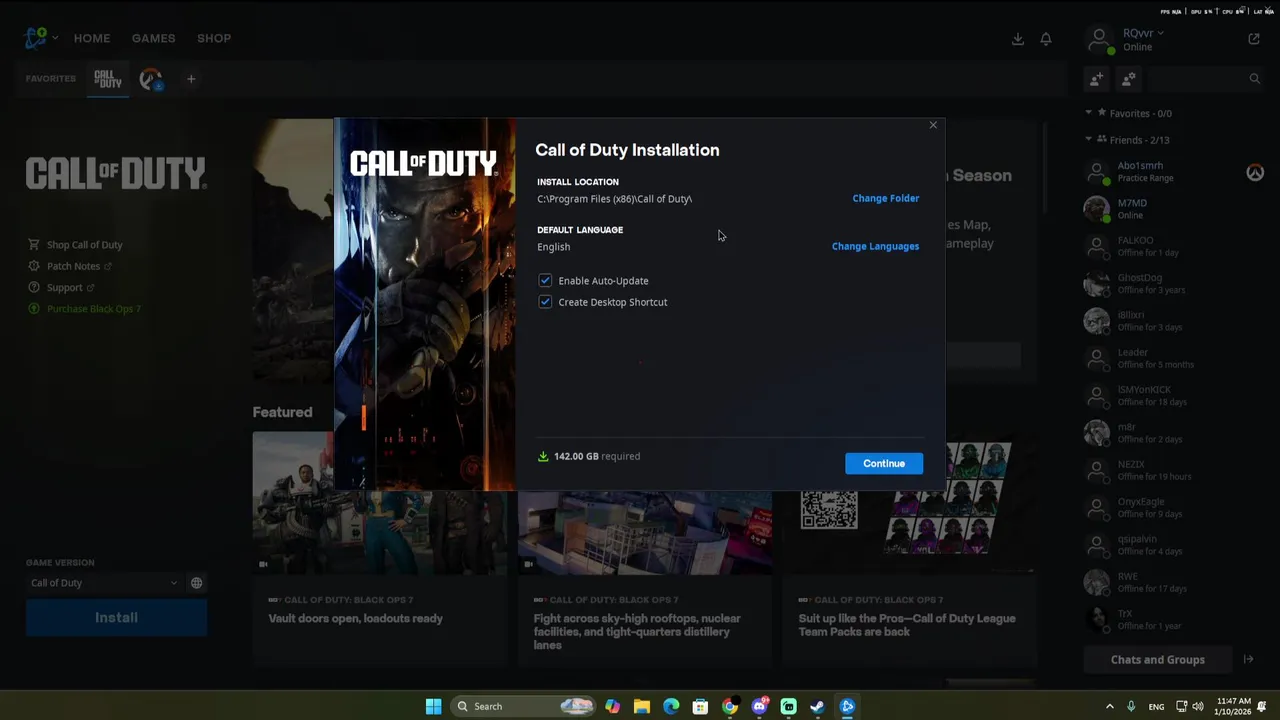Click Change Languages
This screenshot has width=1280, height=720.
click(x=875, y=246)
